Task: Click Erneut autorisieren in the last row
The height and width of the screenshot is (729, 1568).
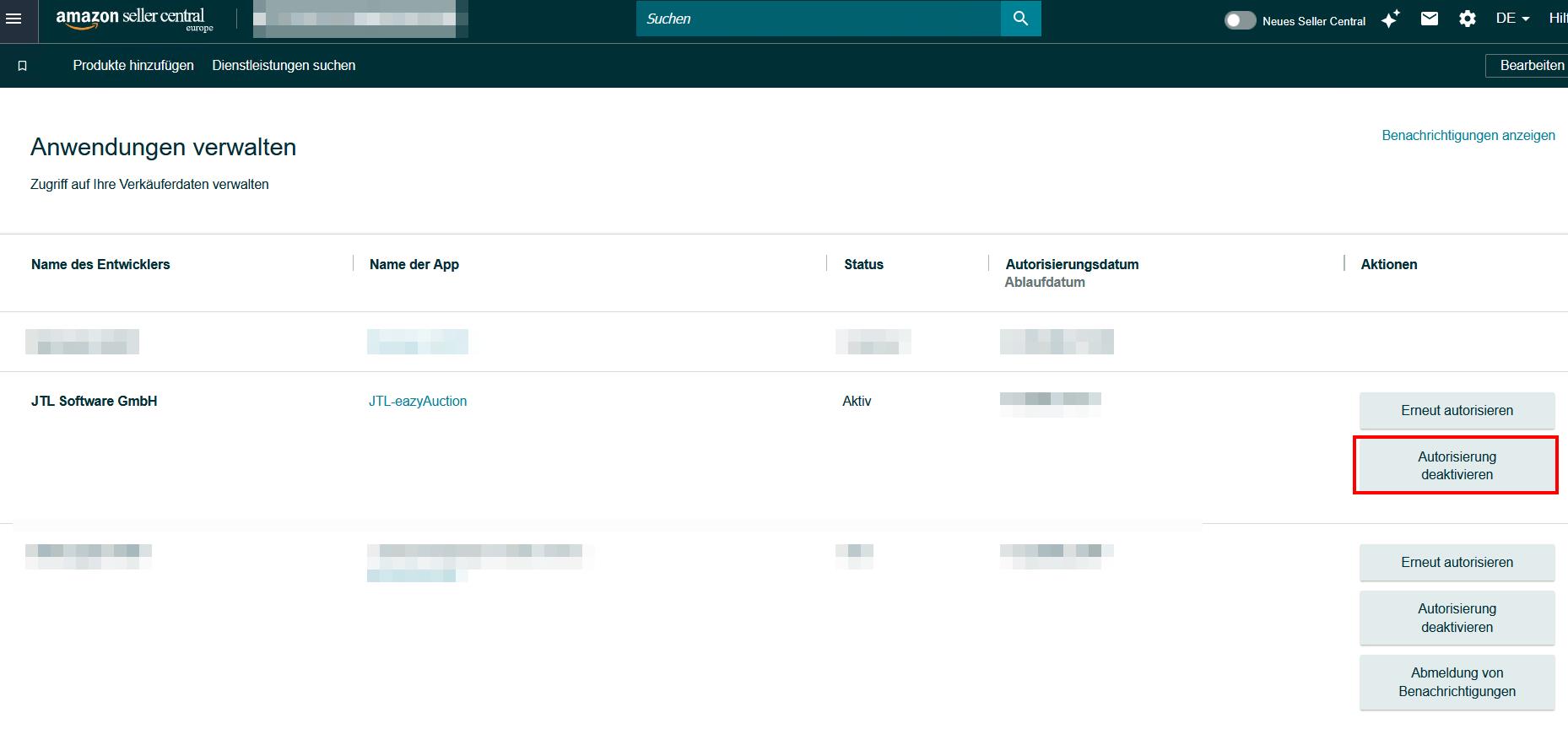Action: (1457, 562)
